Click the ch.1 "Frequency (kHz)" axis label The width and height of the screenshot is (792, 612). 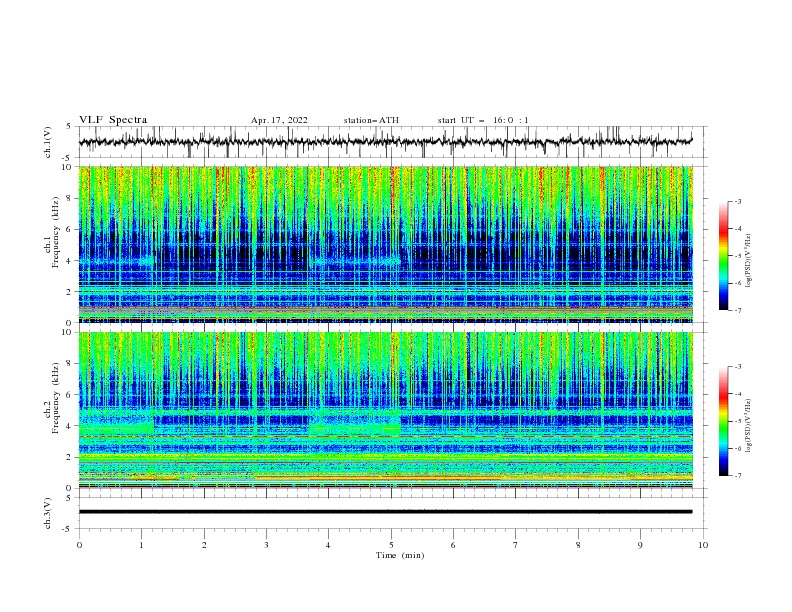[x=55, y=233]
